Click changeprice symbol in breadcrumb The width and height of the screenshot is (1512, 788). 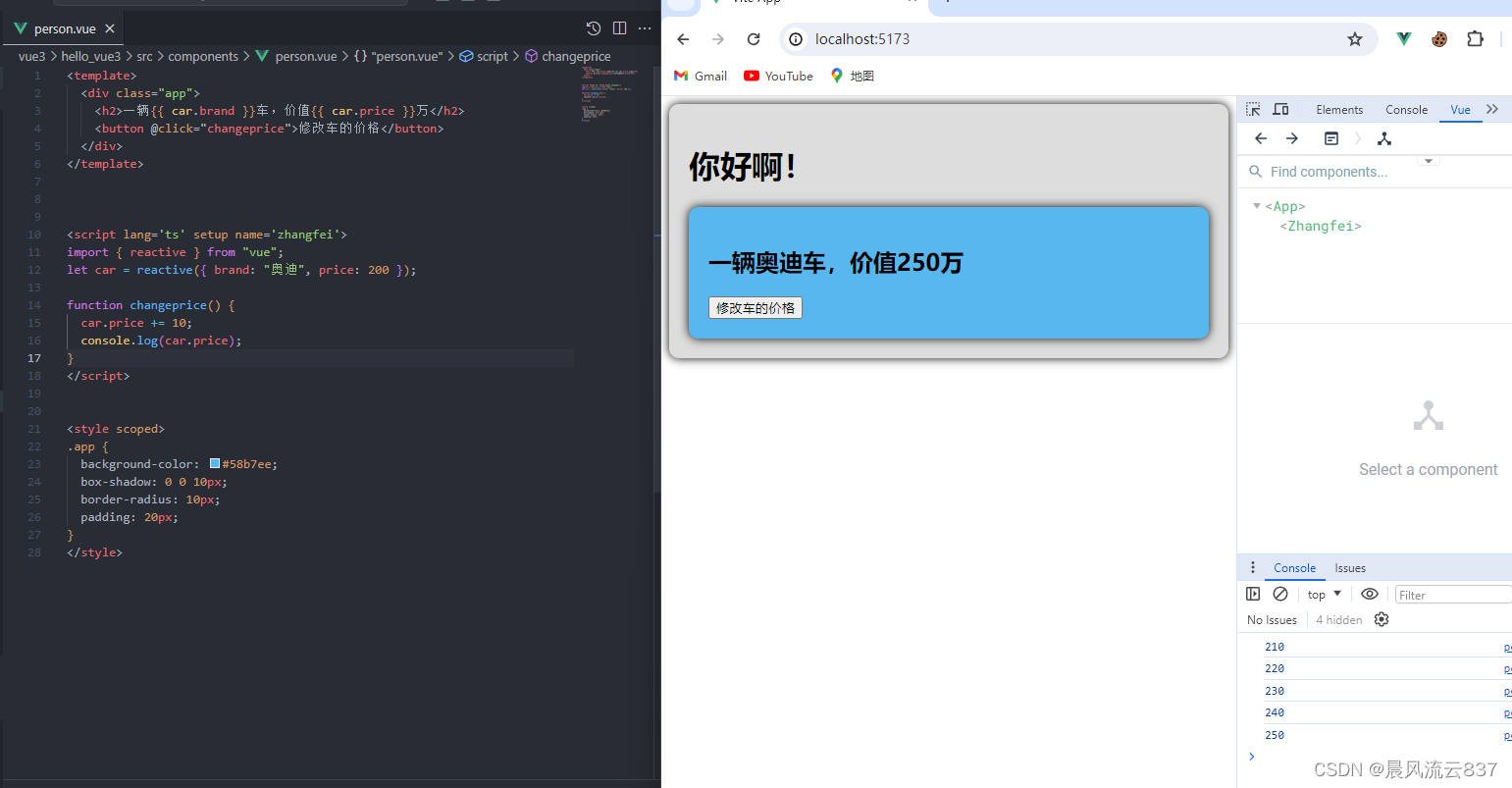pyautogui.click(x=568, y=56)
